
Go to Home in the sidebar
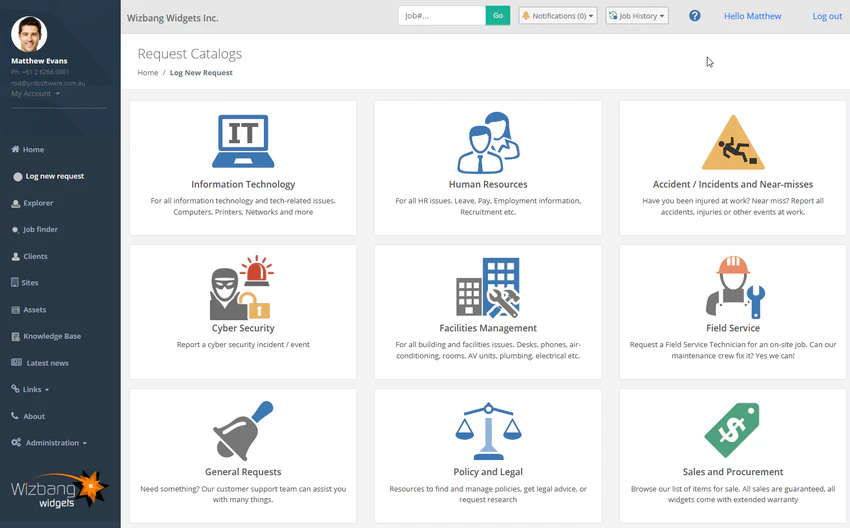[x=33, y=150]
